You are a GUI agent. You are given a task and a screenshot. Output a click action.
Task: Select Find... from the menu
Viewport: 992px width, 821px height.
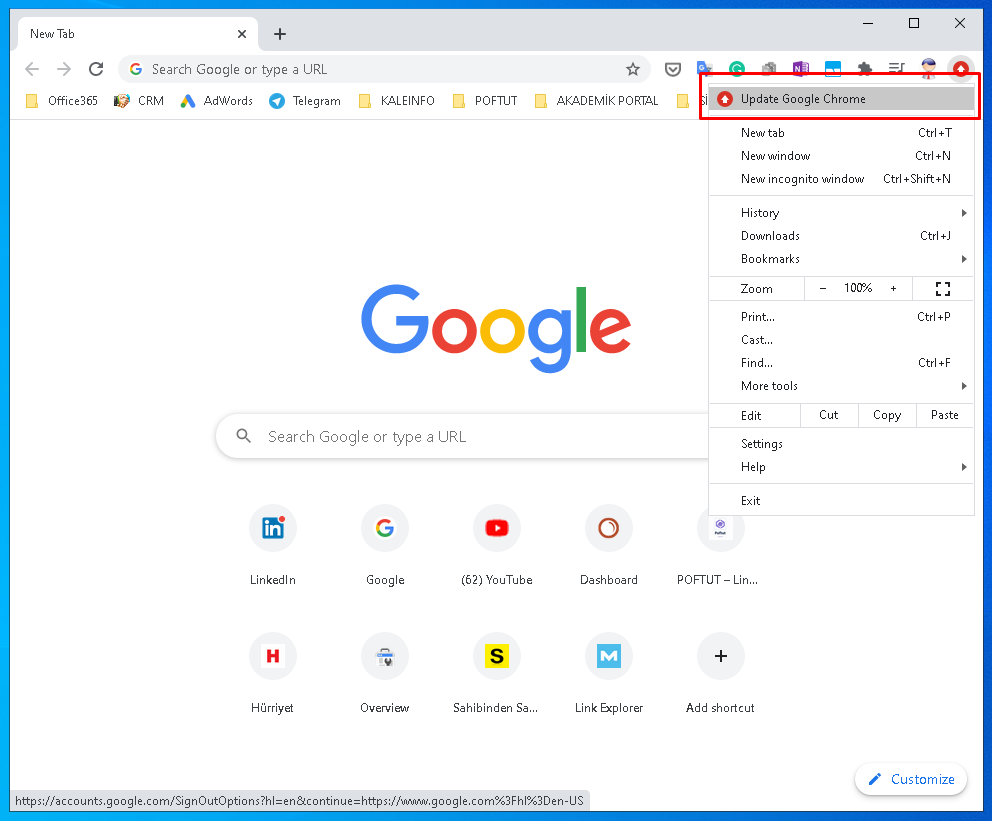(x=841, y=363)
